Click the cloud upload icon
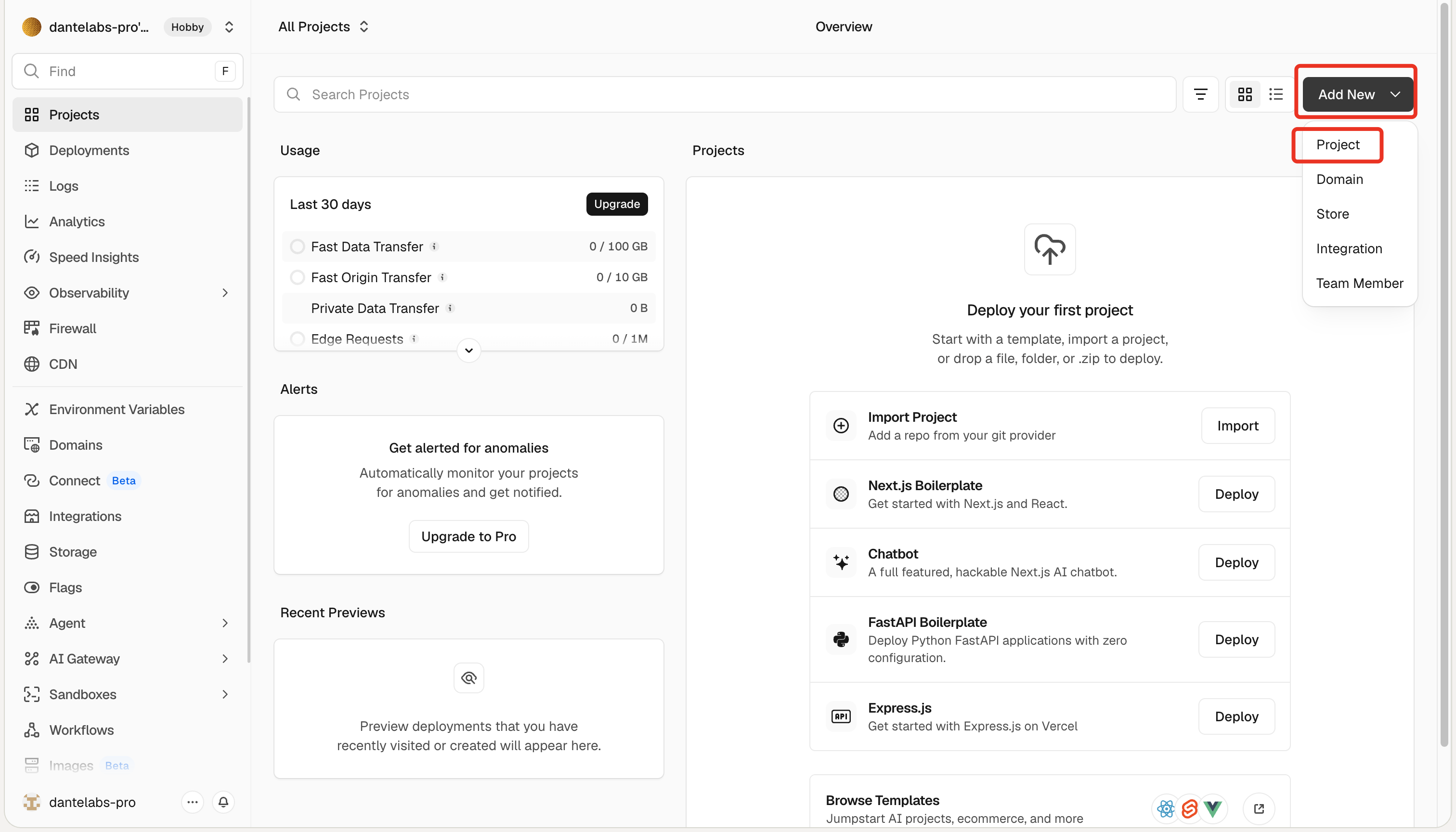Image resolution: width=1456 pixels, height=832 pixels. click(1050, 249)
